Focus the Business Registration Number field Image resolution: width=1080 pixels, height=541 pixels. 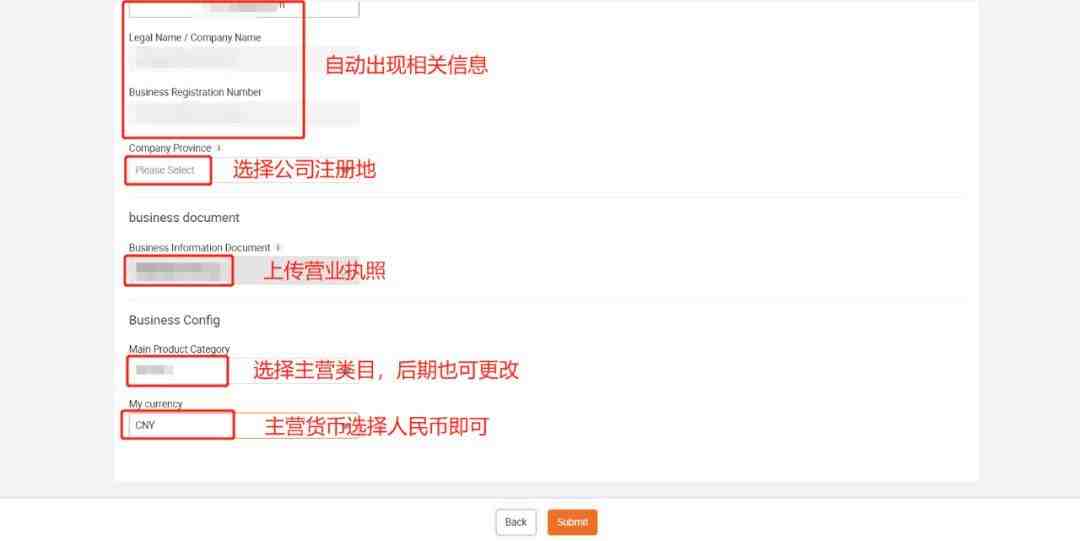coord(244,114)
